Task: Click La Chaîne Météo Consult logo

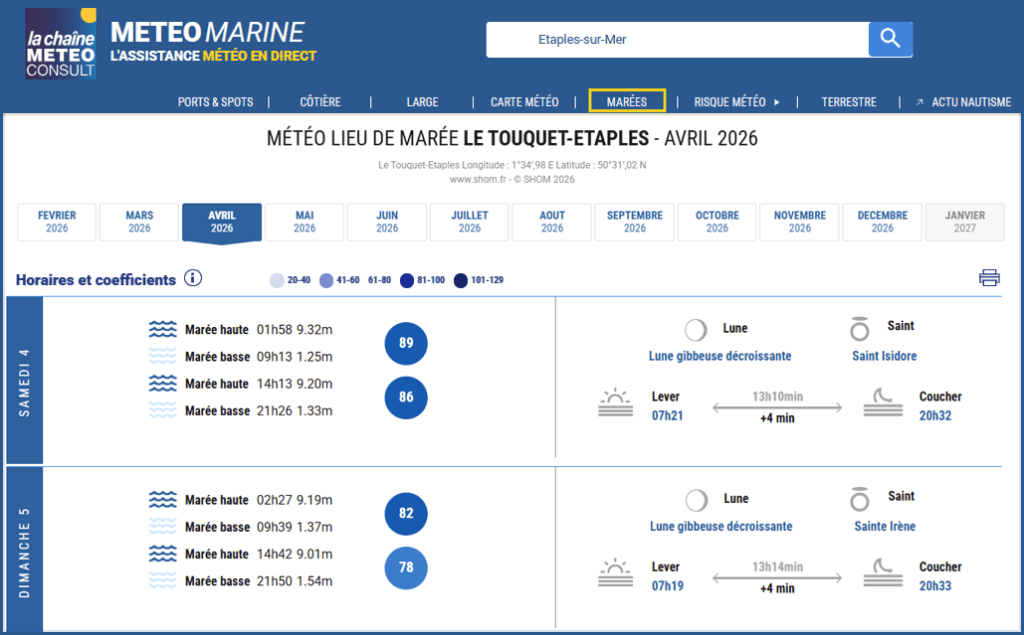Action: (61, 43)
